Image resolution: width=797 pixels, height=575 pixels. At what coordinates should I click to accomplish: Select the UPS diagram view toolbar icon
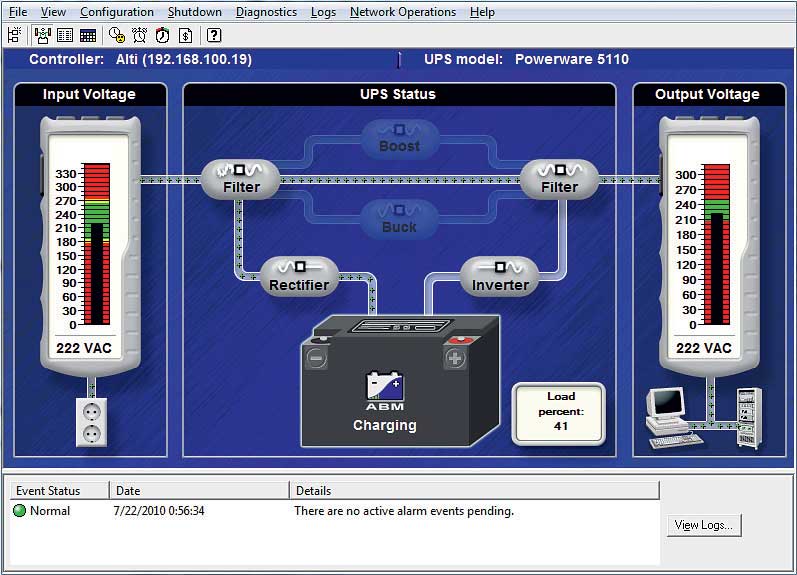coord(43,35)
